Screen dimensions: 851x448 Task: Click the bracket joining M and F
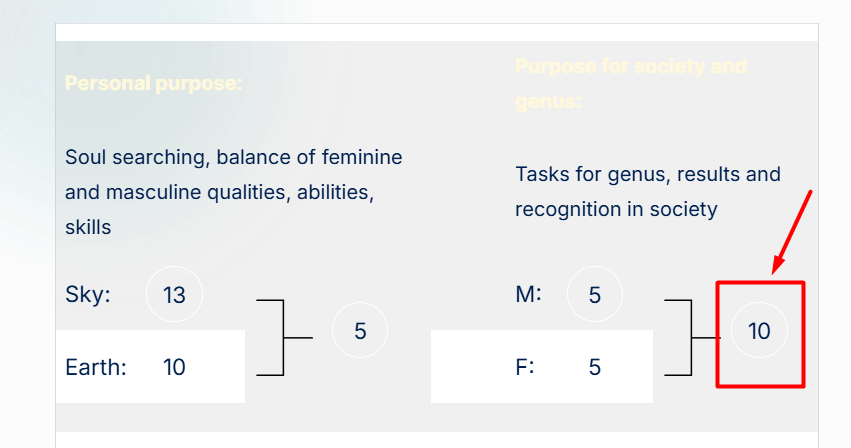(x=693, y=337)
